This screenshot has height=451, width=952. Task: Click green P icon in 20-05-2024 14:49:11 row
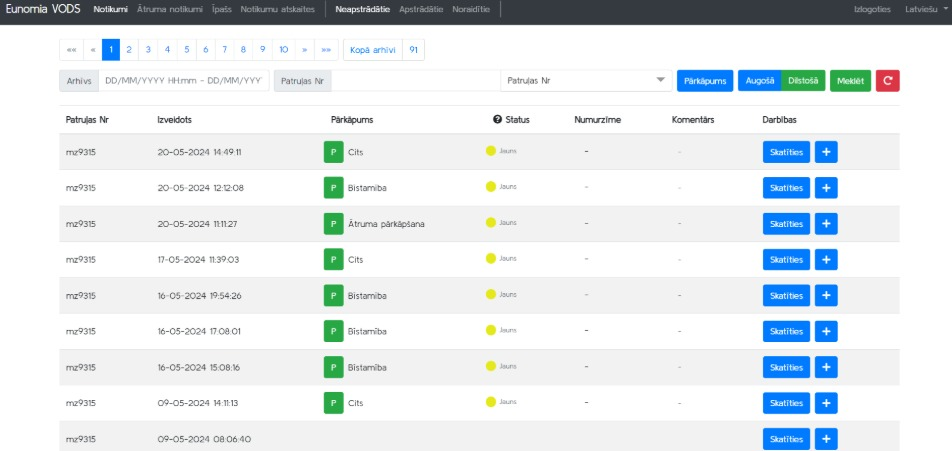pyautogui.click(x=333, y=152)
